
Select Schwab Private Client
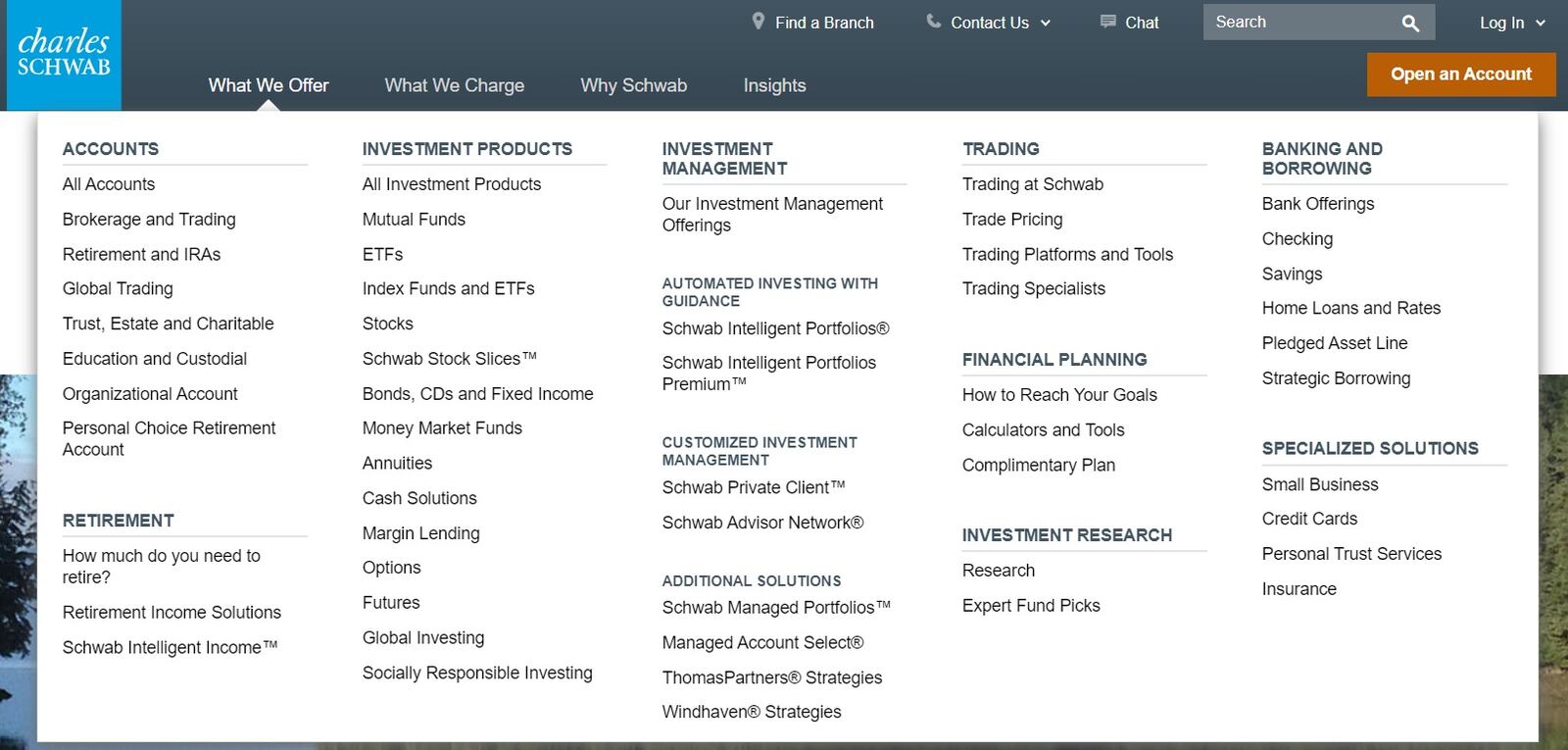(754, 487)
